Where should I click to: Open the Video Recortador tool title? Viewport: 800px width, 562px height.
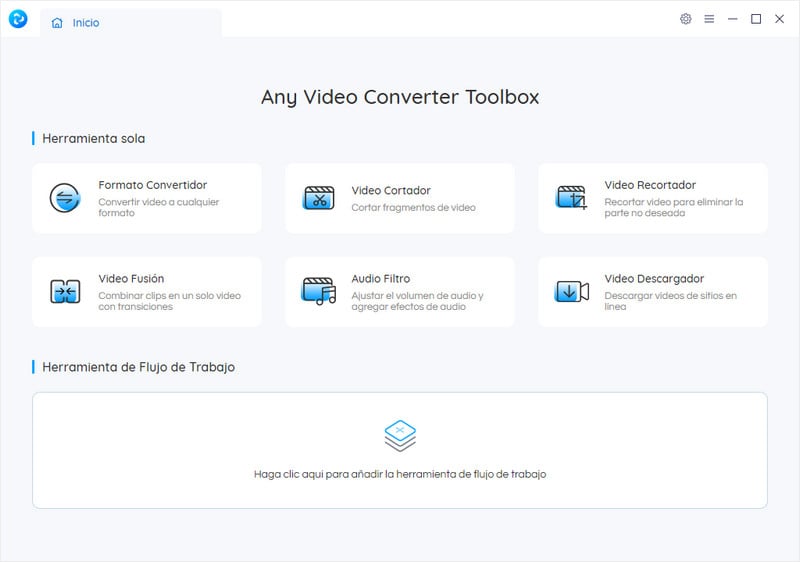[650, 185]
